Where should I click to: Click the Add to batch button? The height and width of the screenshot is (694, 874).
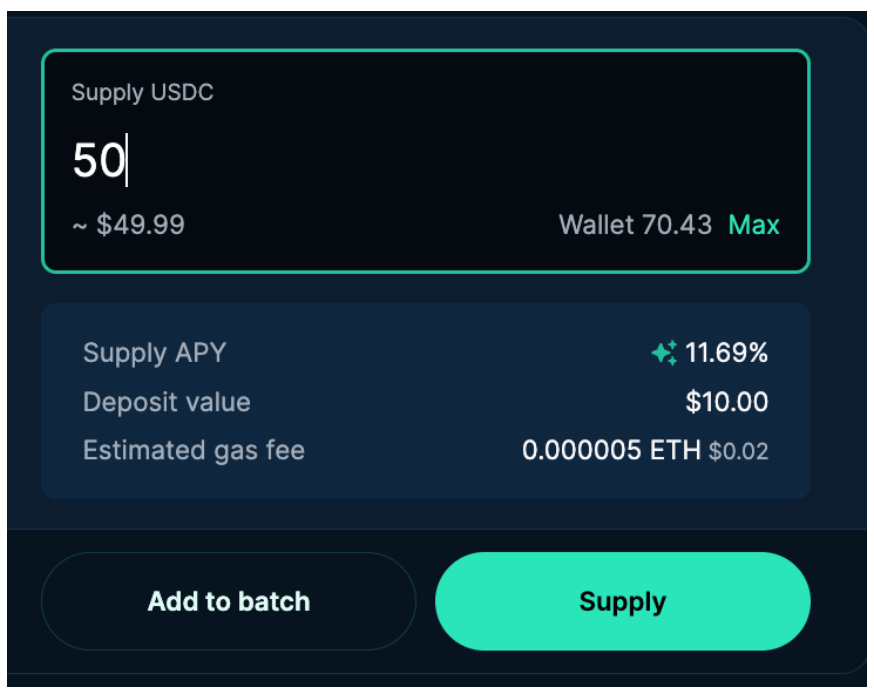228,602
